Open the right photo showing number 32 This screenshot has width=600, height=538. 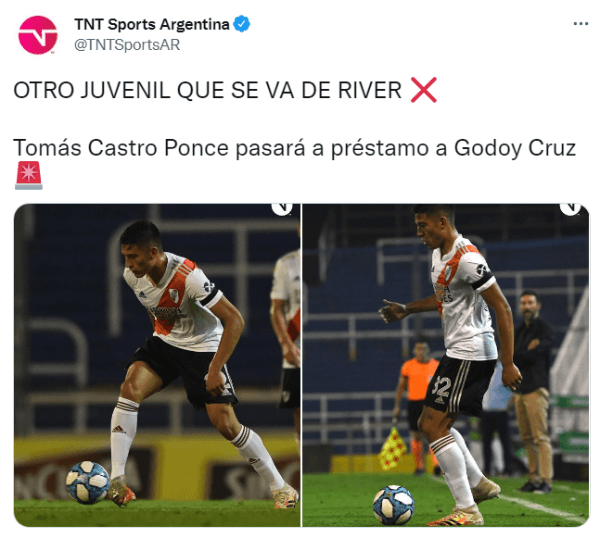[x=446, y=365]
